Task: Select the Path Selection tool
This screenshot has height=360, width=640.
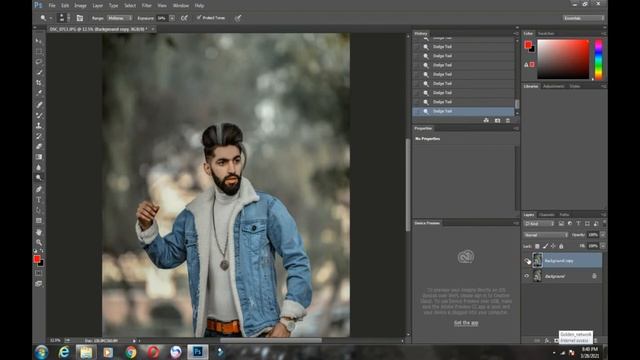Action: (39, 210)
